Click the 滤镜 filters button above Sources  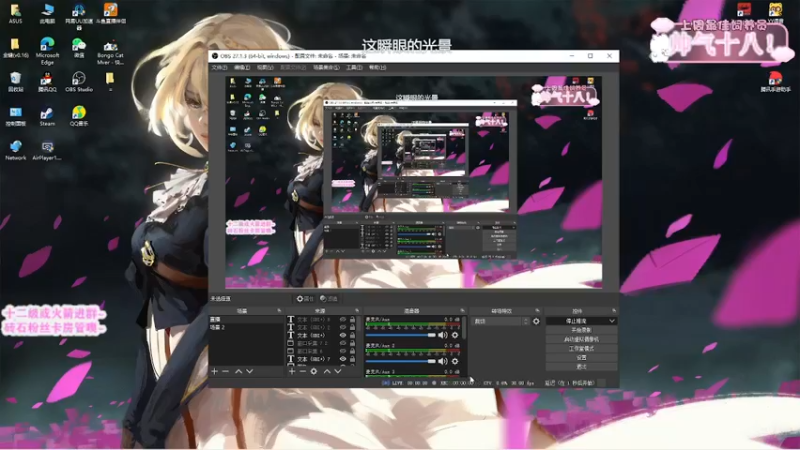(329, 298)
